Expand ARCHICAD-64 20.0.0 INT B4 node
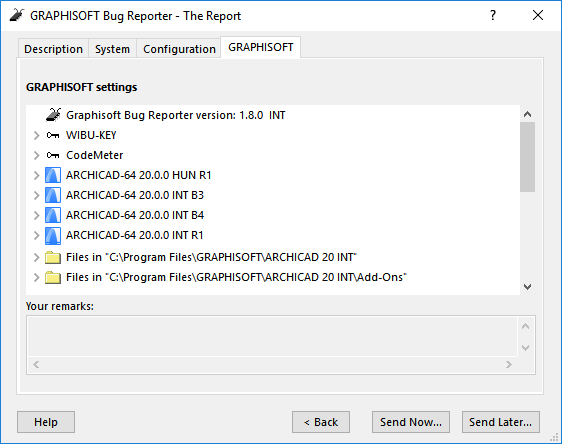Screen dimensions: 562x444 tap(36, 215)
